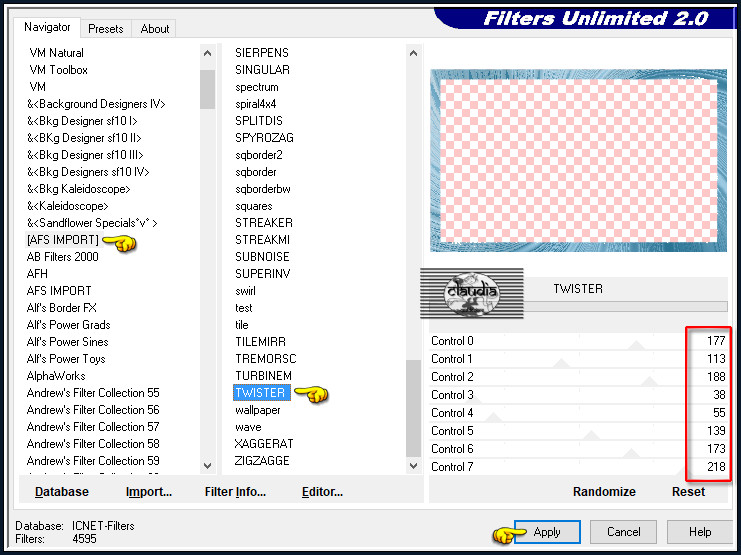Viewport: 741px width, 555px height.
Task: Select the AFH category
Action: [x=37, y=274]
